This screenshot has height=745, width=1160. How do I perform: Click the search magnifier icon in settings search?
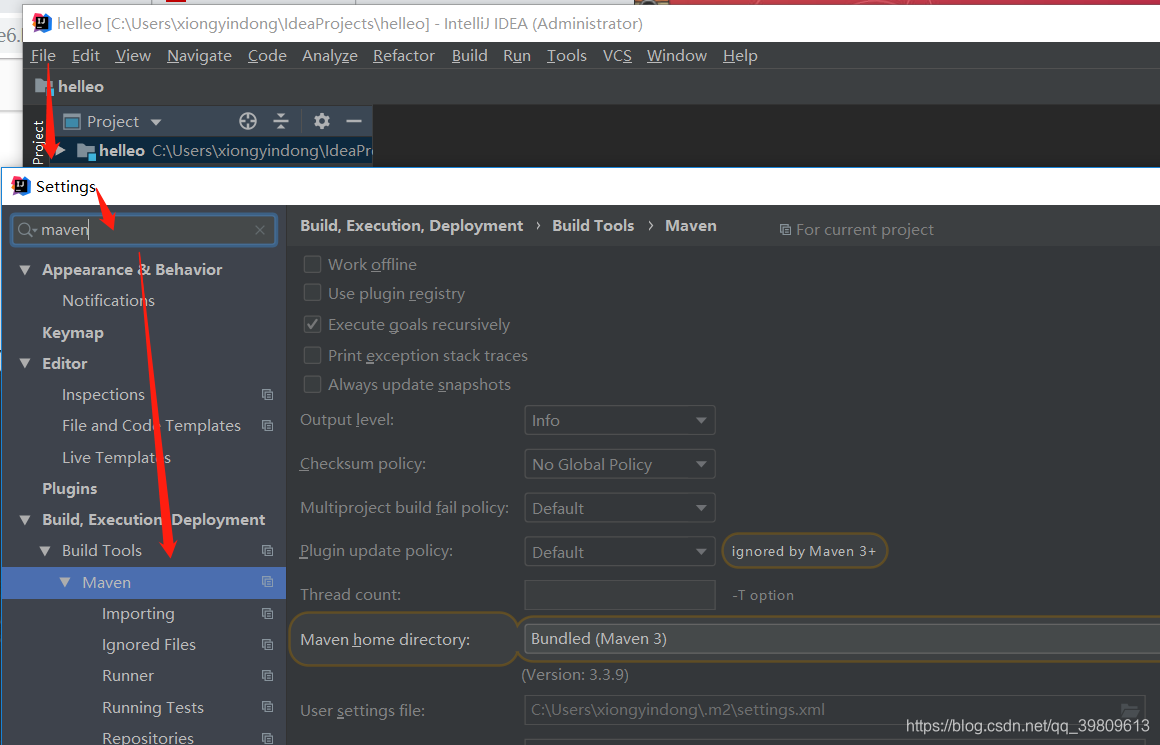[x=26, y=230]
